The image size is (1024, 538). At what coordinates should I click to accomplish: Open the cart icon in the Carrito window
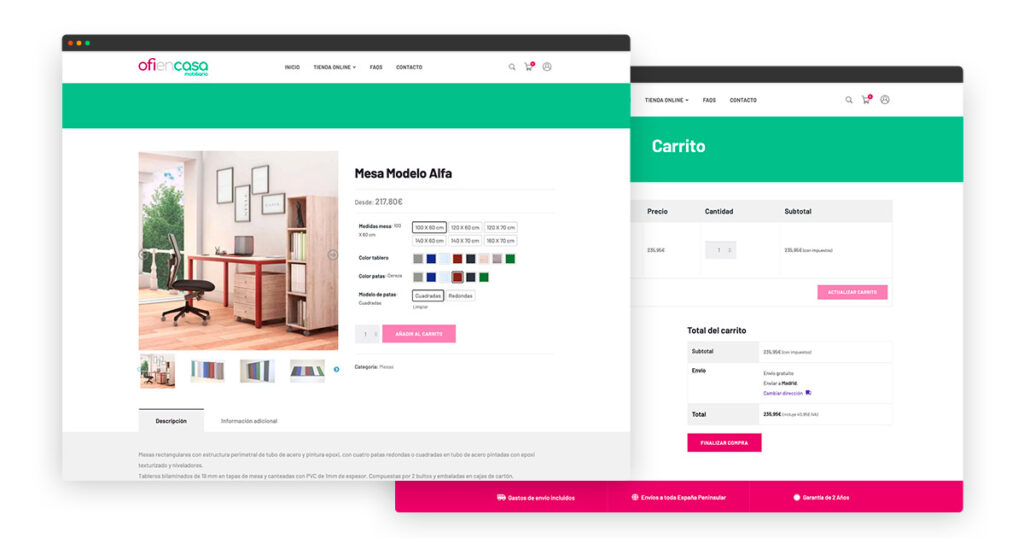(x=867, y=99)
